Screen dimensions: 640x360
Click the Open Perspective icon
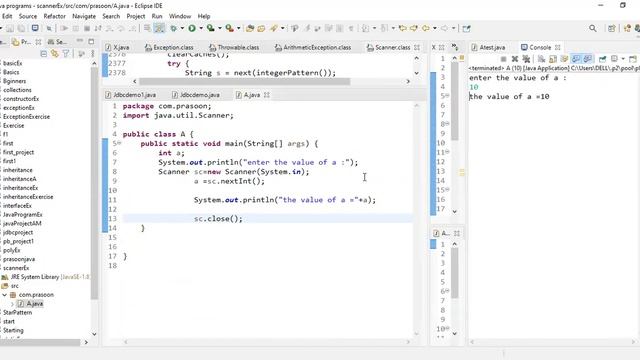(611, 28)
